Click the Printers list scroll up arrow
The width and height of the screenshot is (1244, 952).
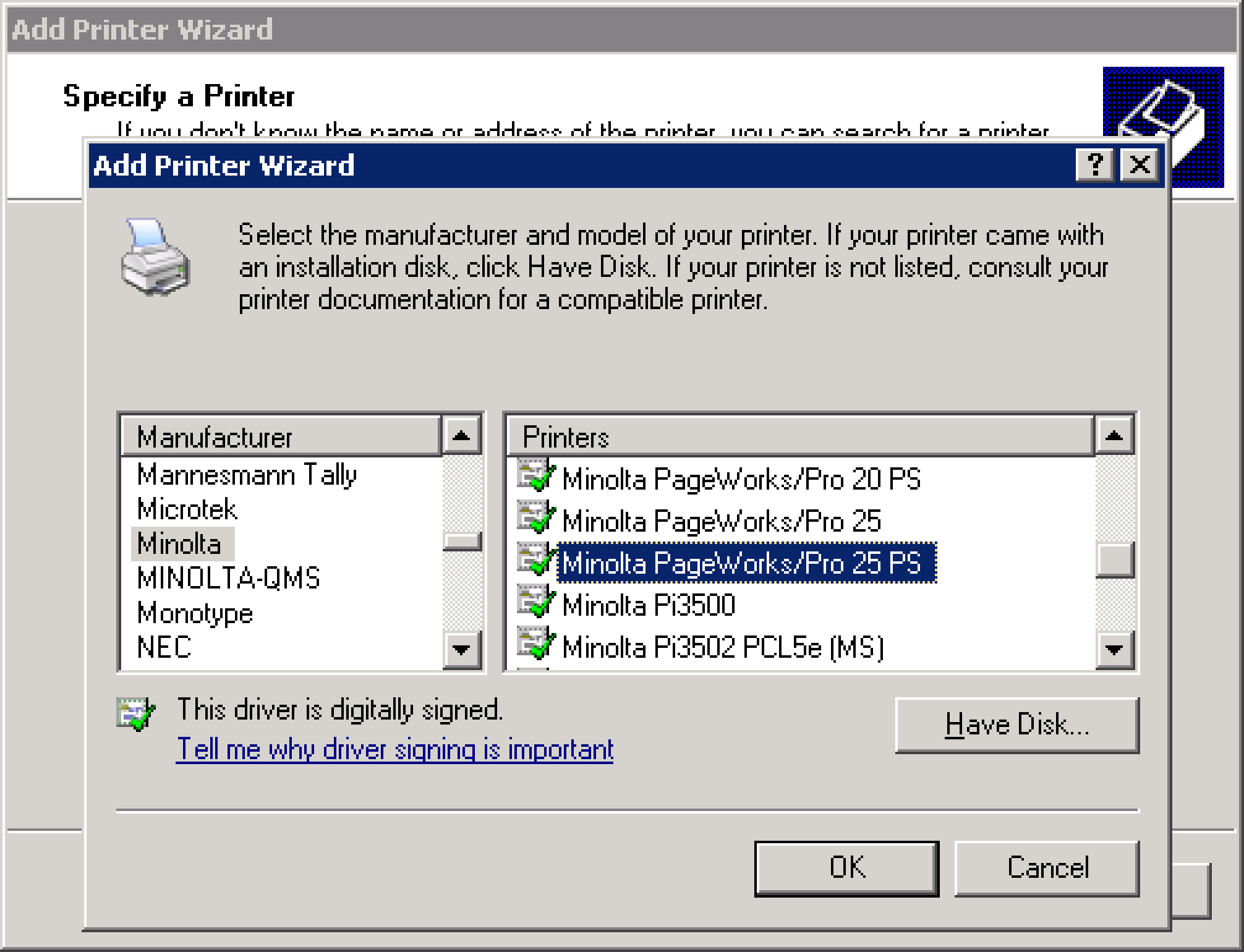click(x=1114, y=435)
